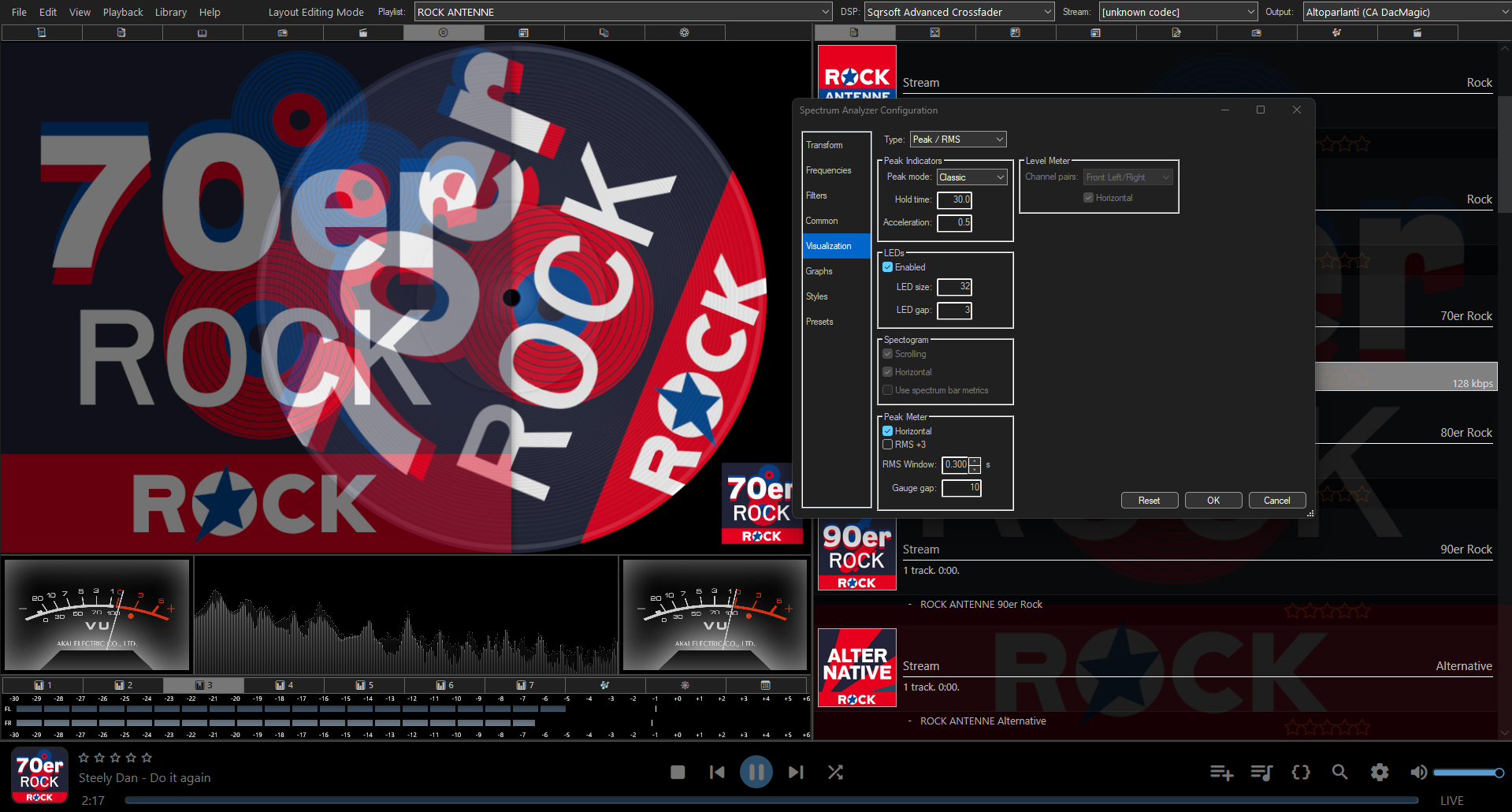Select the Frequencies settings page
1512x812 pixels.
point(837,170)
